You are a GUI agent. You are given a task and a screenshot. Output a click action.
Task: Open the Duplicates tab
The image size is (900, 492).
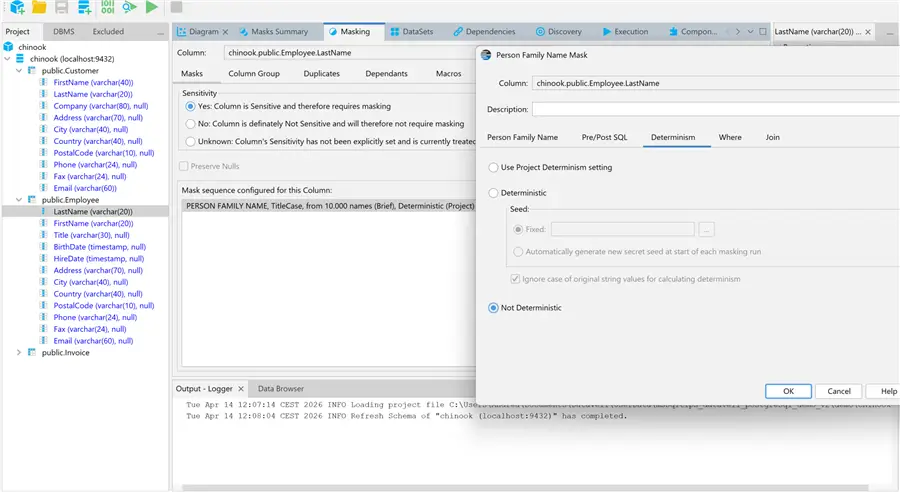(321, 73)
